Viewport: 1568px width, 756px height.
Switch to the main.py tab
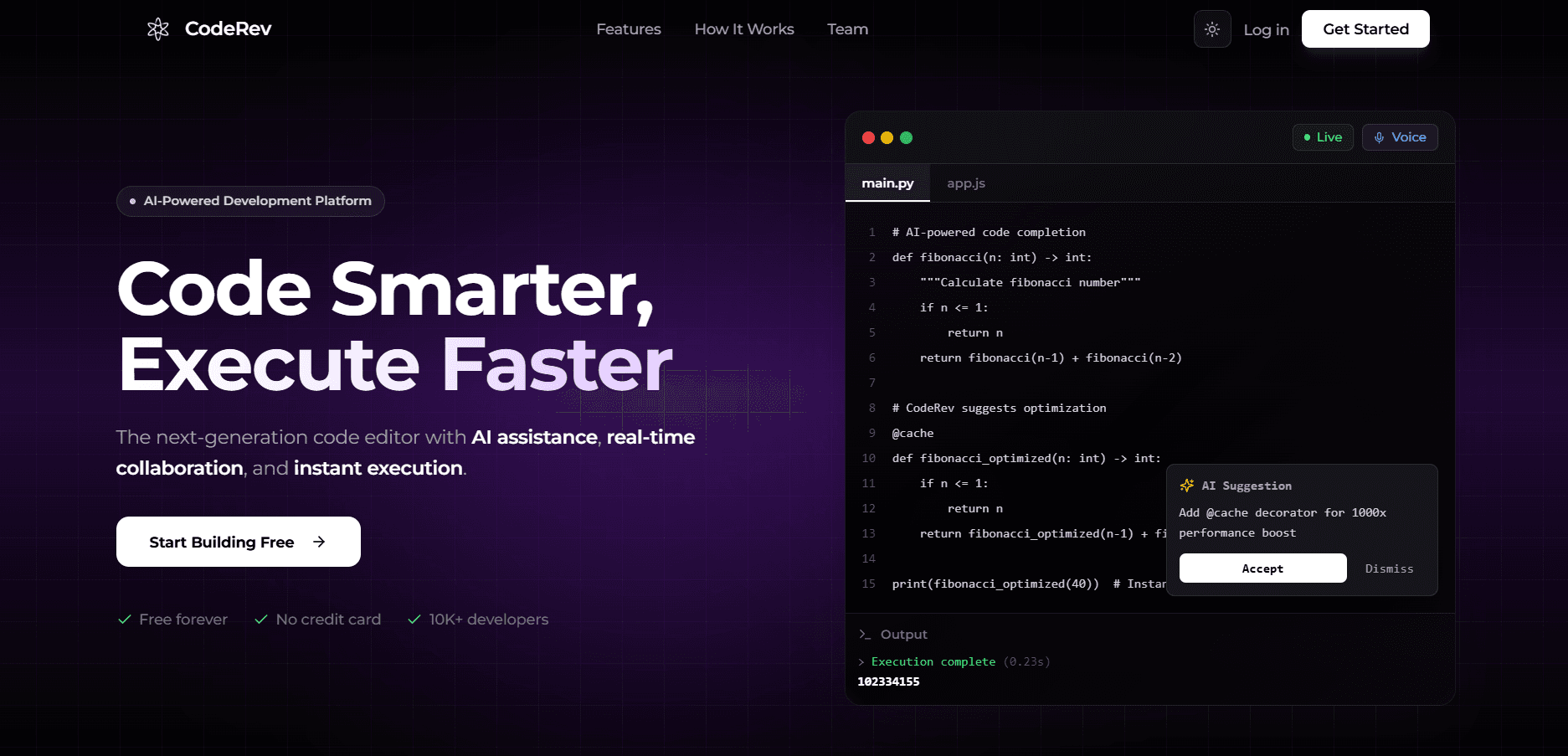point(887,183)
